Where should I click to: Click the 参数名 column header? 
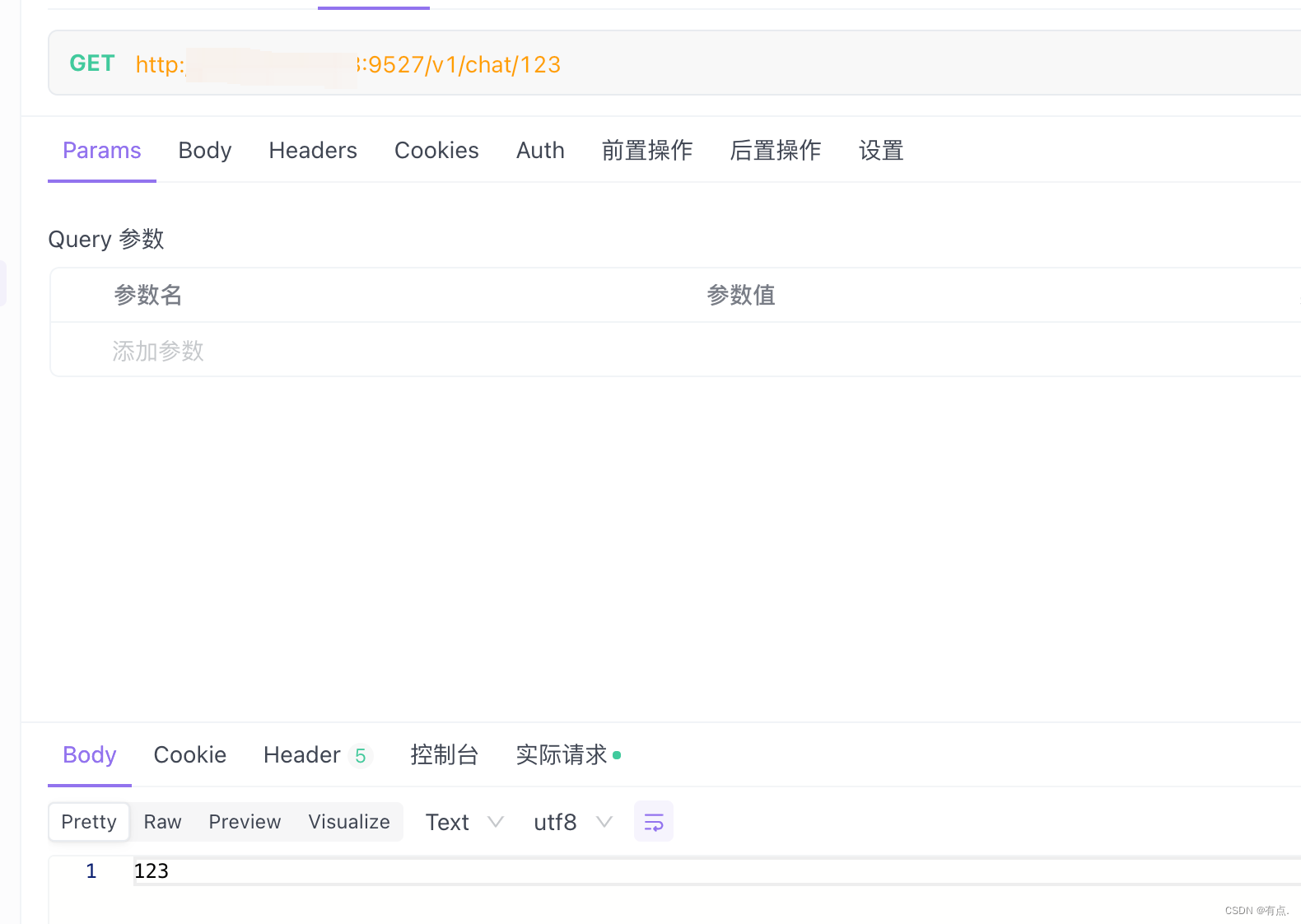pos(148,295)
